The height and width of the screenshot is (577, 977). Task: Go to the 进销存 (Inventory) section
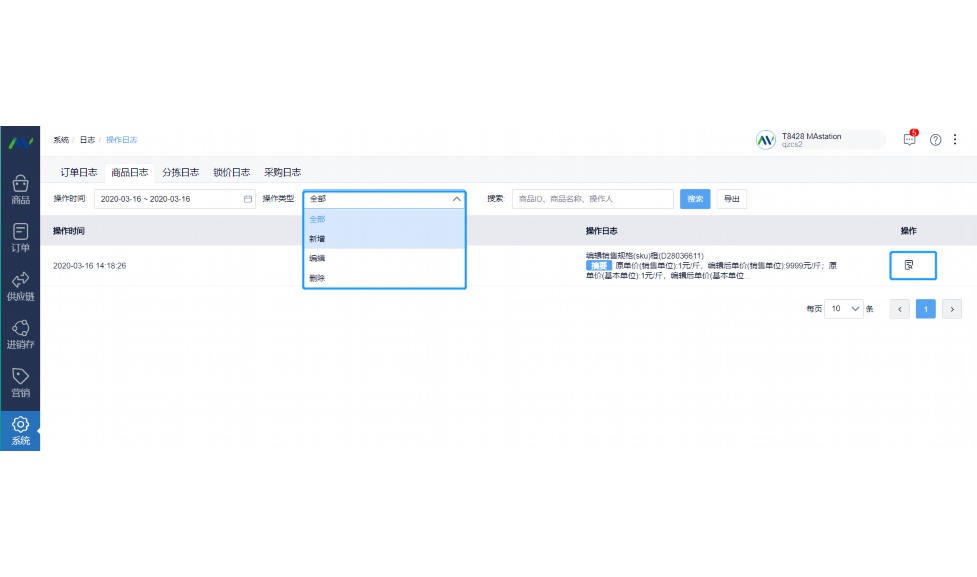[20, 333]
